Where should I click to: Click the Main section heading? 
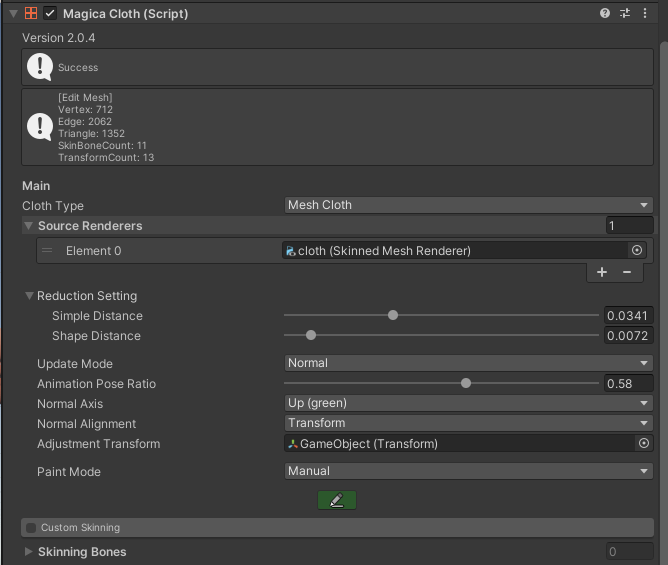(36, 186)
